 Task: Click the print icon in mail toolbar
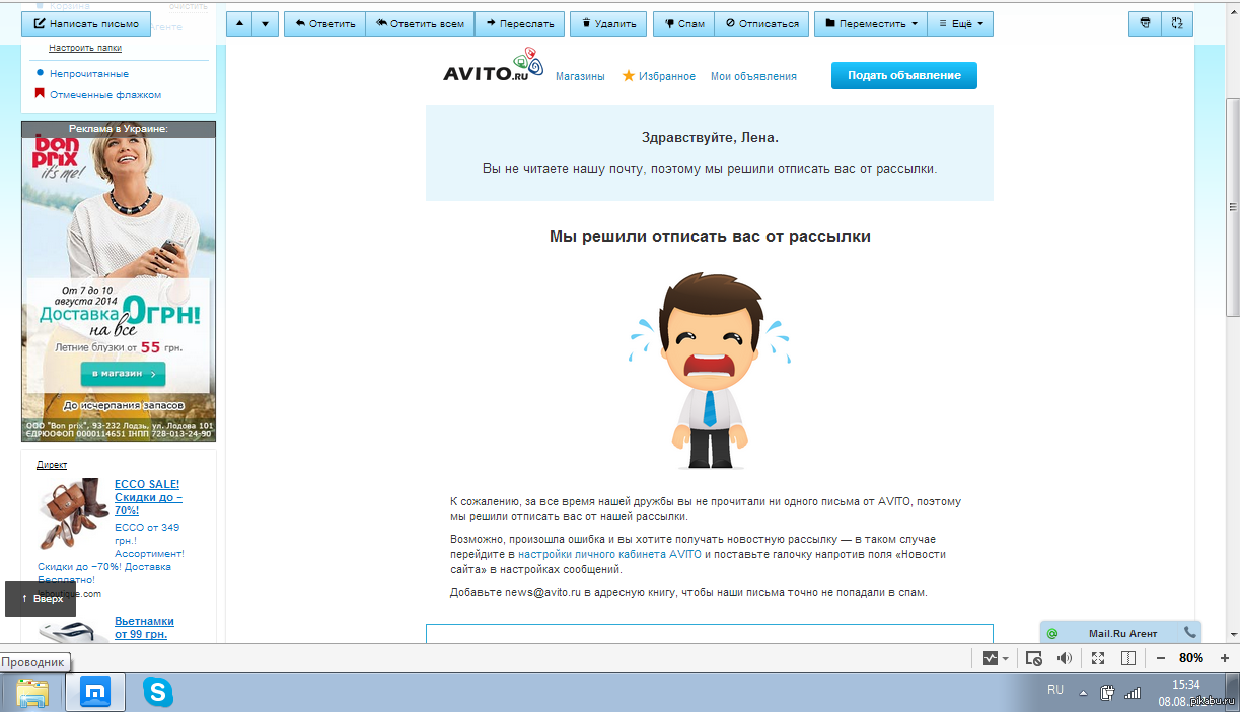point(1145,24)
